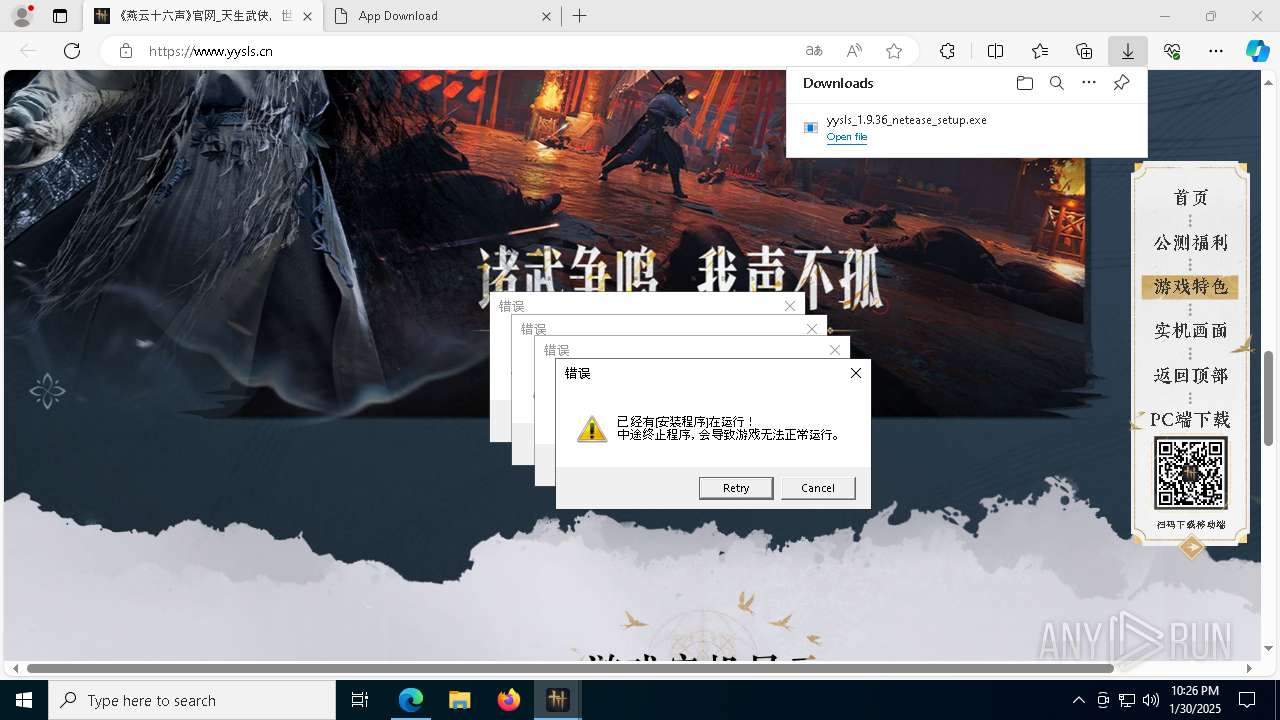1280x720 pixels.
Task: Add page to favorites star
Action: 894,51
